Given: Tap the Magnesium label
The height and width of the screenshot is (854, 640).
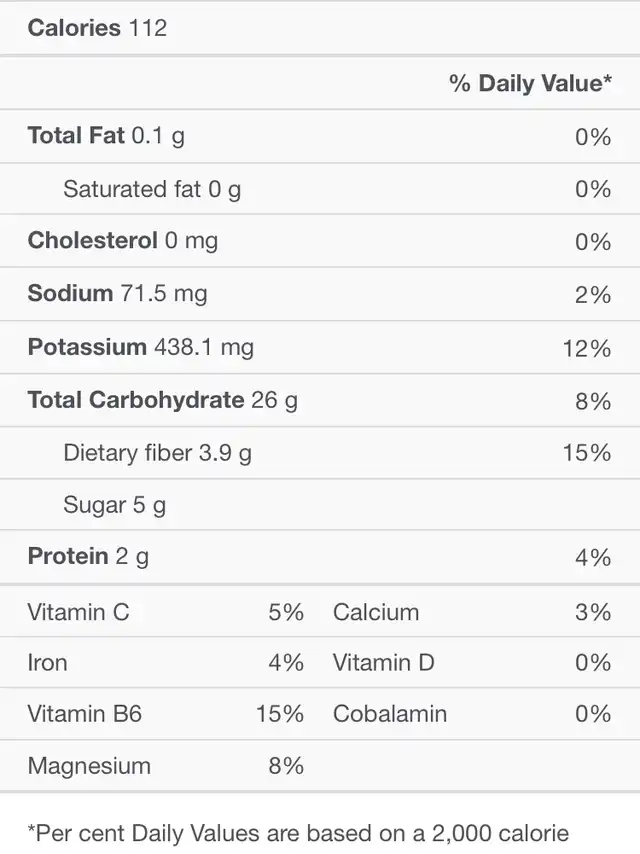Looking at the screenshot, I should pos(89,766).
